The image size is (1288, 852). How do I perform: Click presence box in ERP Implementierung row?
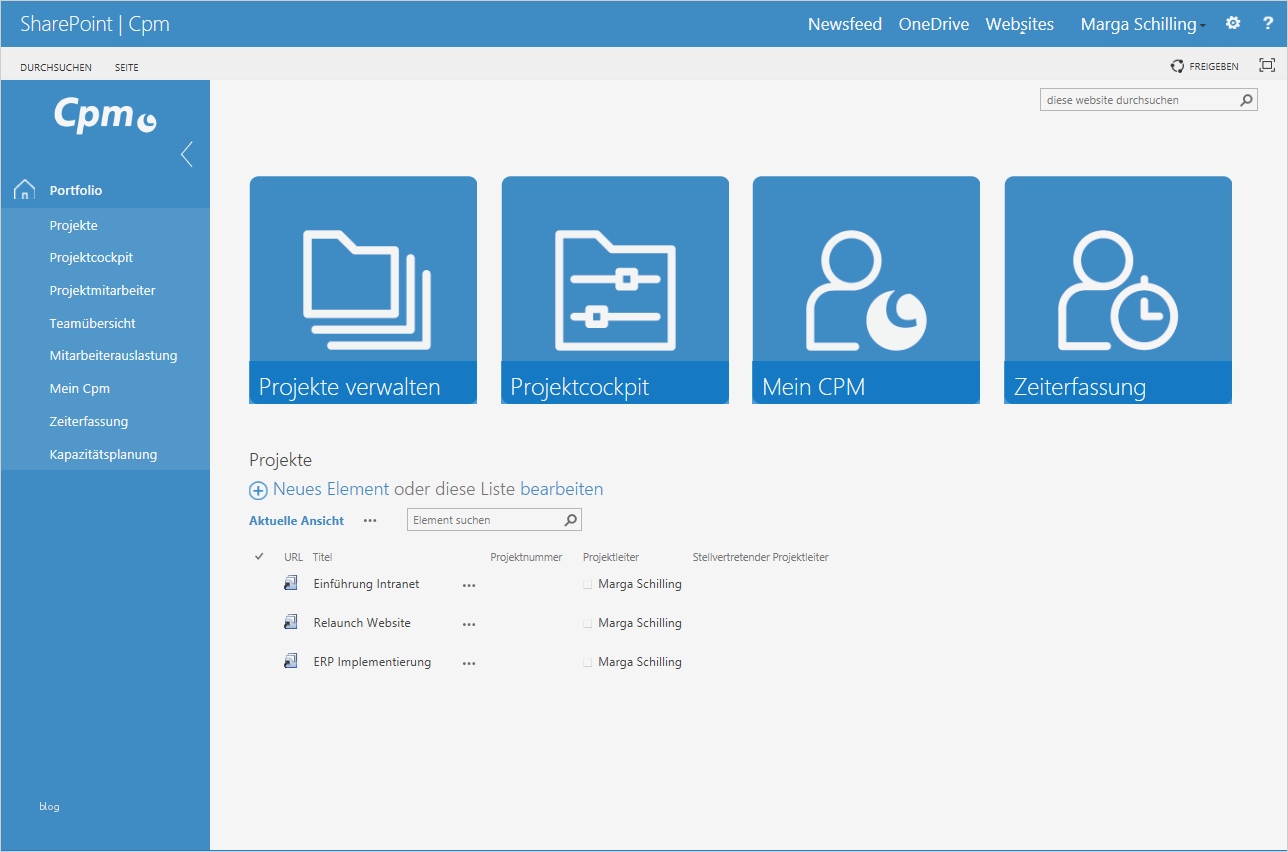click(x=588, y=662)
